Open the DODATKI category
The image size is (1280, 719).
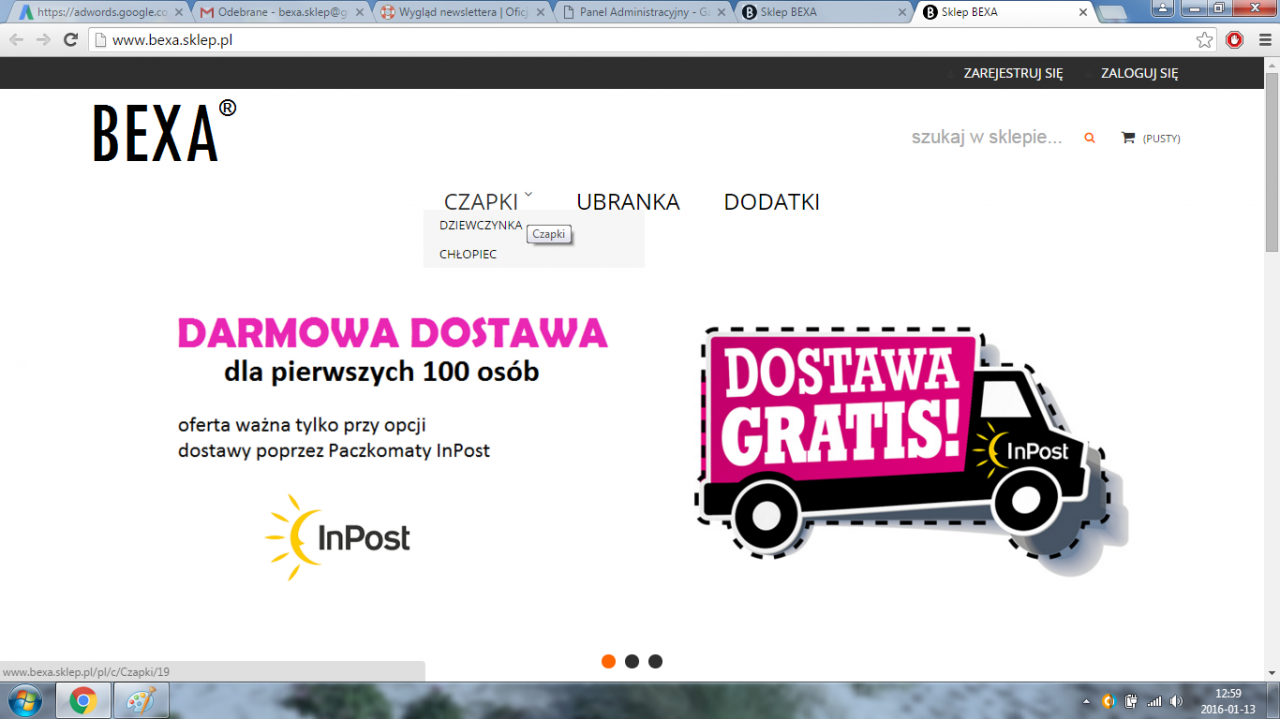coord(772,202)
